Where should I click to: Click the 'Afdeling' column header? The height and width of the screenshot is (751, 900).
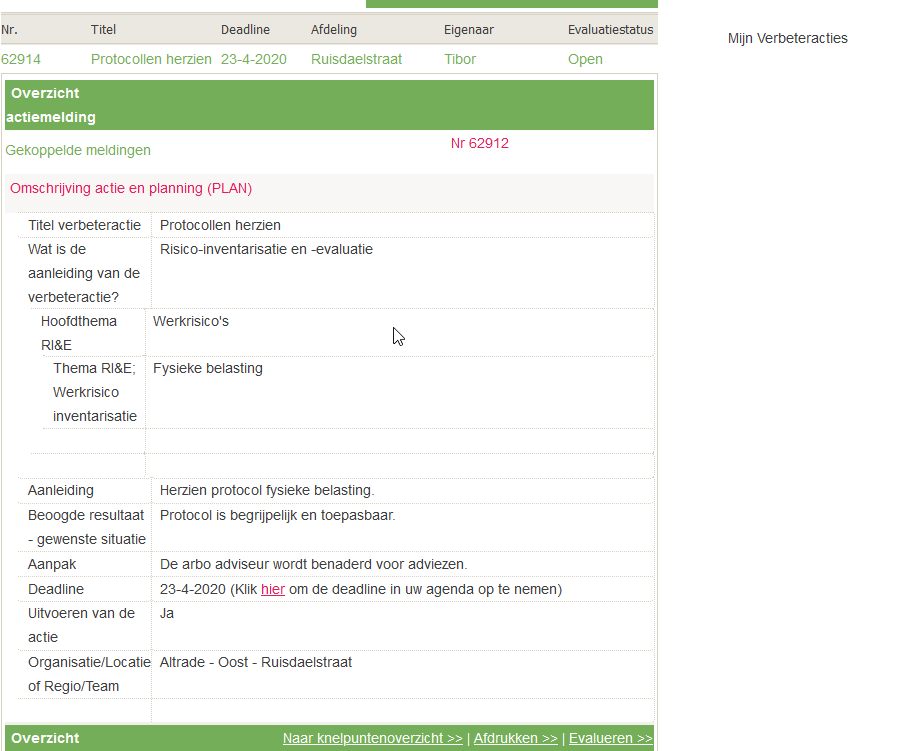point(334,30)
